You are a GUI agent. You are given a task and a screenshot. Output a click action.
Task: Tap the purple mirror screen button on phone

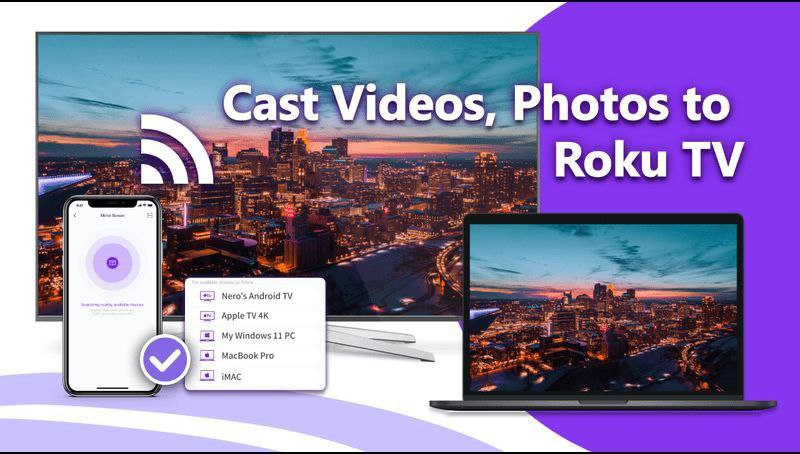coord(113,263)
